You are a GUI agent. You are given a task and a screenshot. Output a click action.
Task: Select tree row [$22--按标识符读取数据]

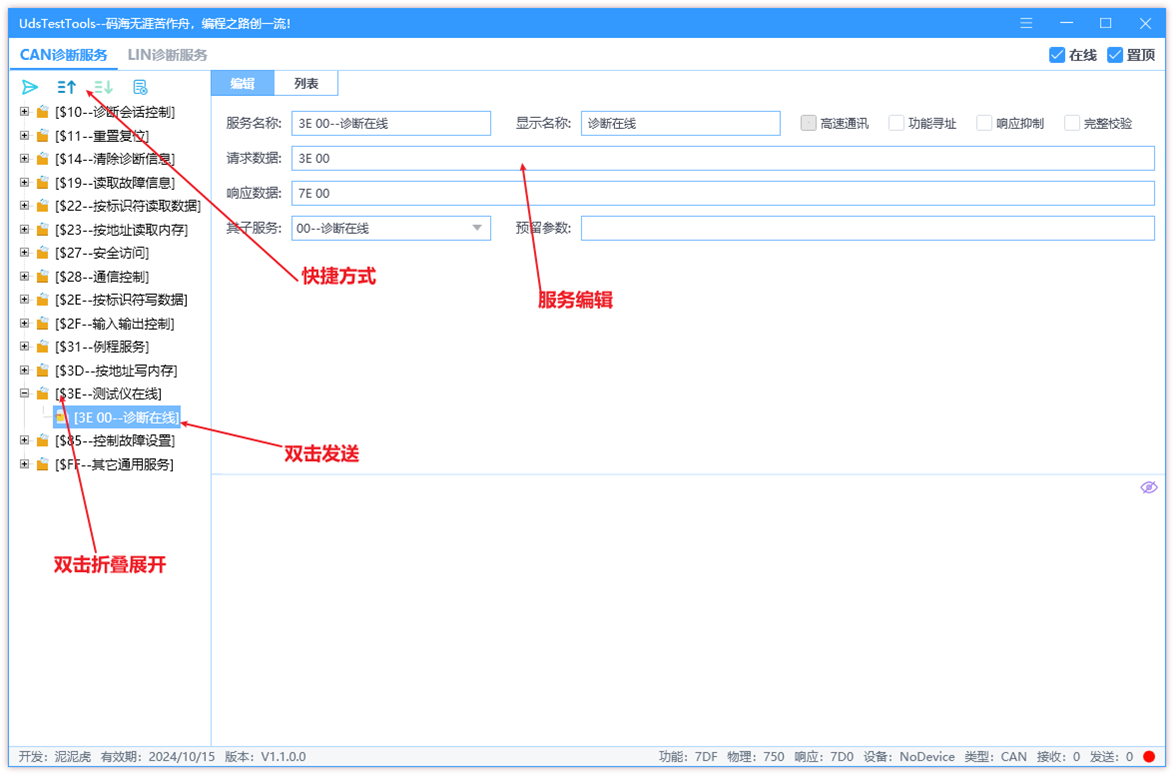[128, 206]
